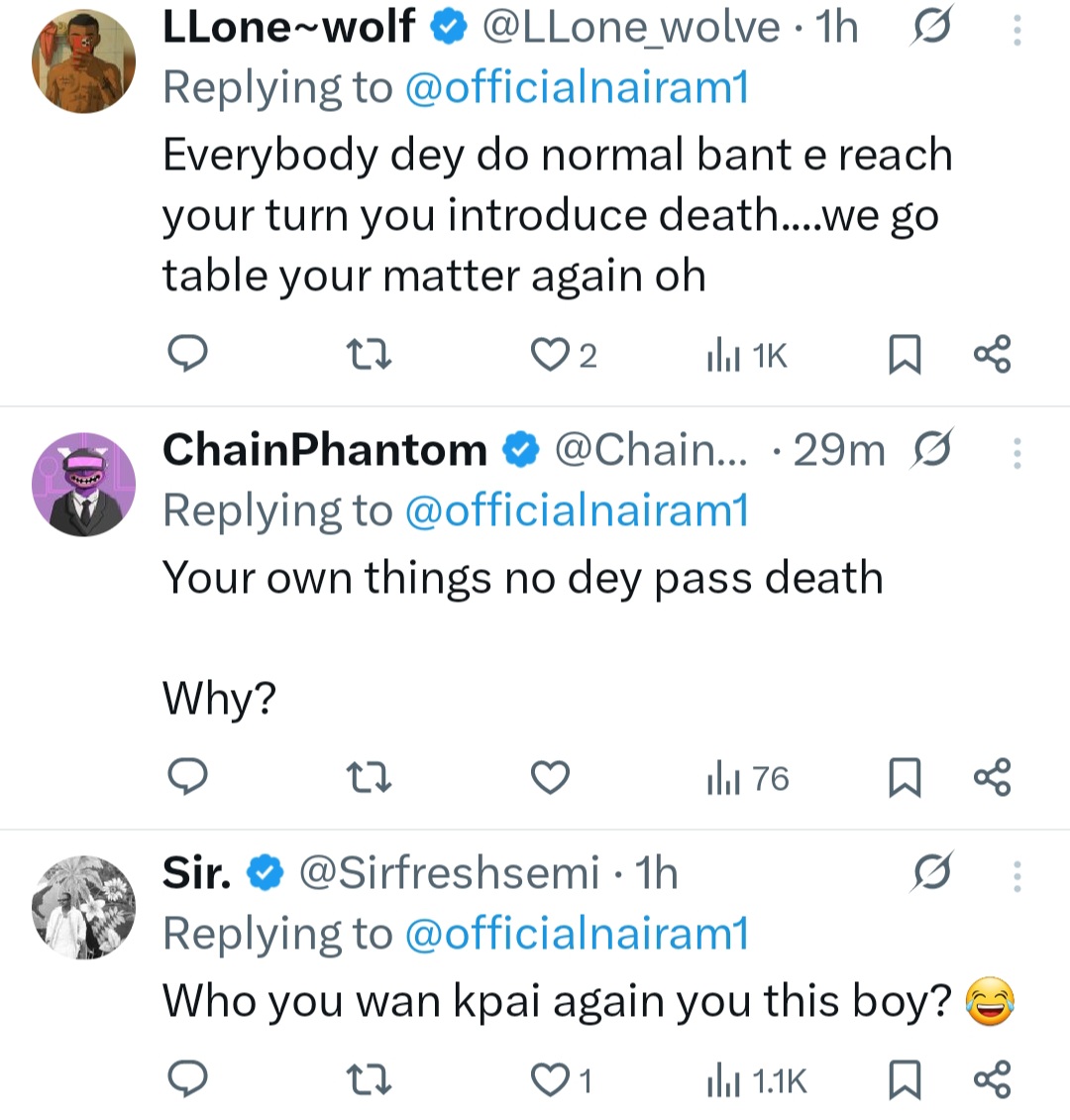Open more options for Sir.'s tweet

[x=1016, y=876]
